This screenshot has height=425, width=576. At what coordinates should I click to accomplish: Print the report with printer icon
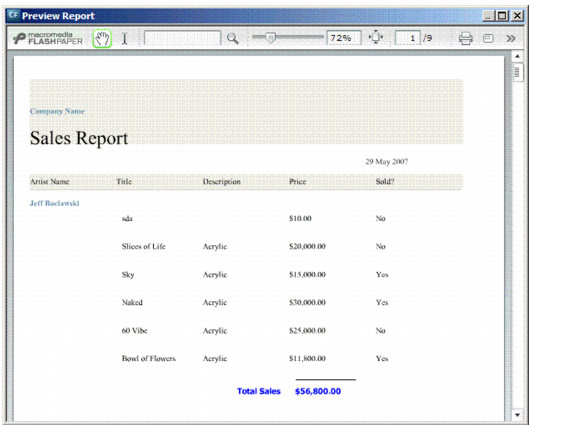click(465, 38)
